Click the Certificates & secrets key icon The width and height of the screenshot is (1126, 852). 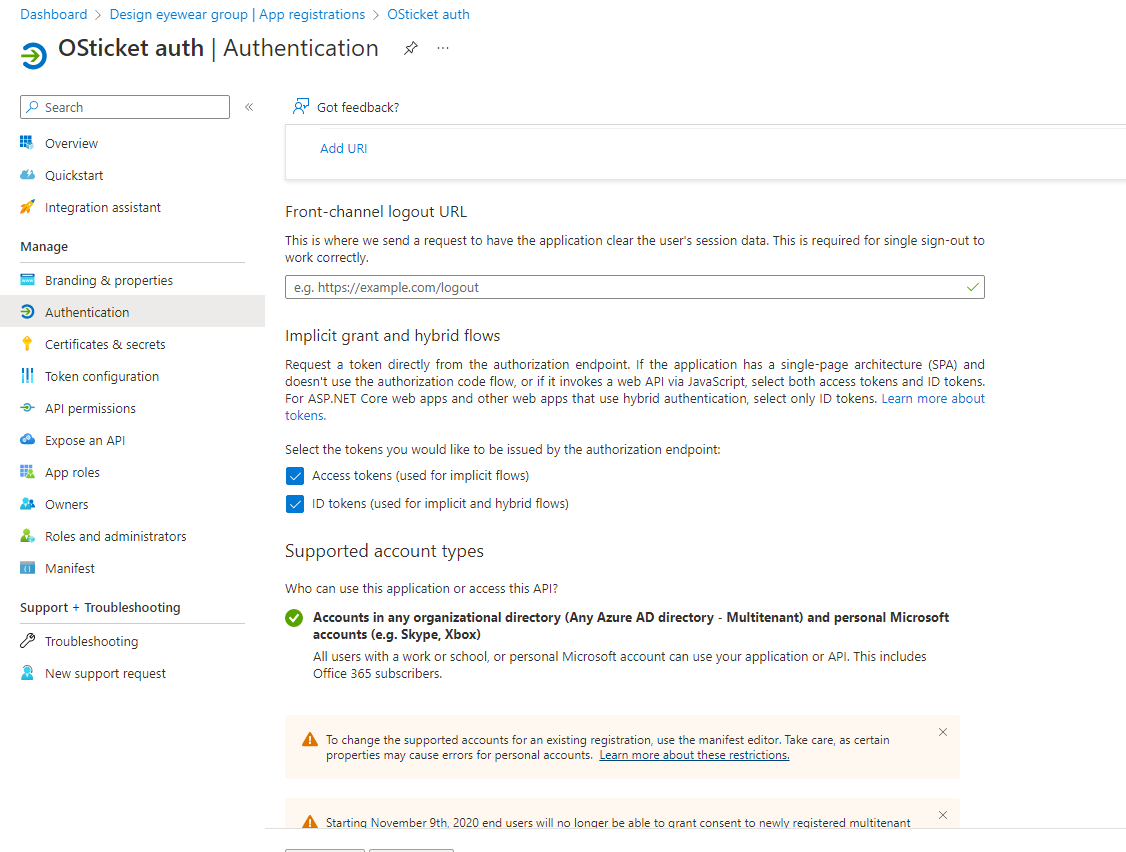27,343
